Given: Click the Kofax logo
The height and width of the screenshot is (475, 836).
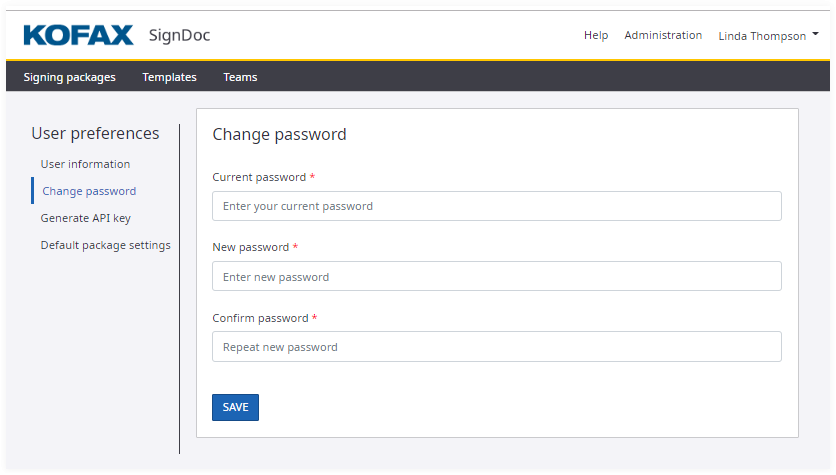Looking at the screenshot, I should pos(78,36).
